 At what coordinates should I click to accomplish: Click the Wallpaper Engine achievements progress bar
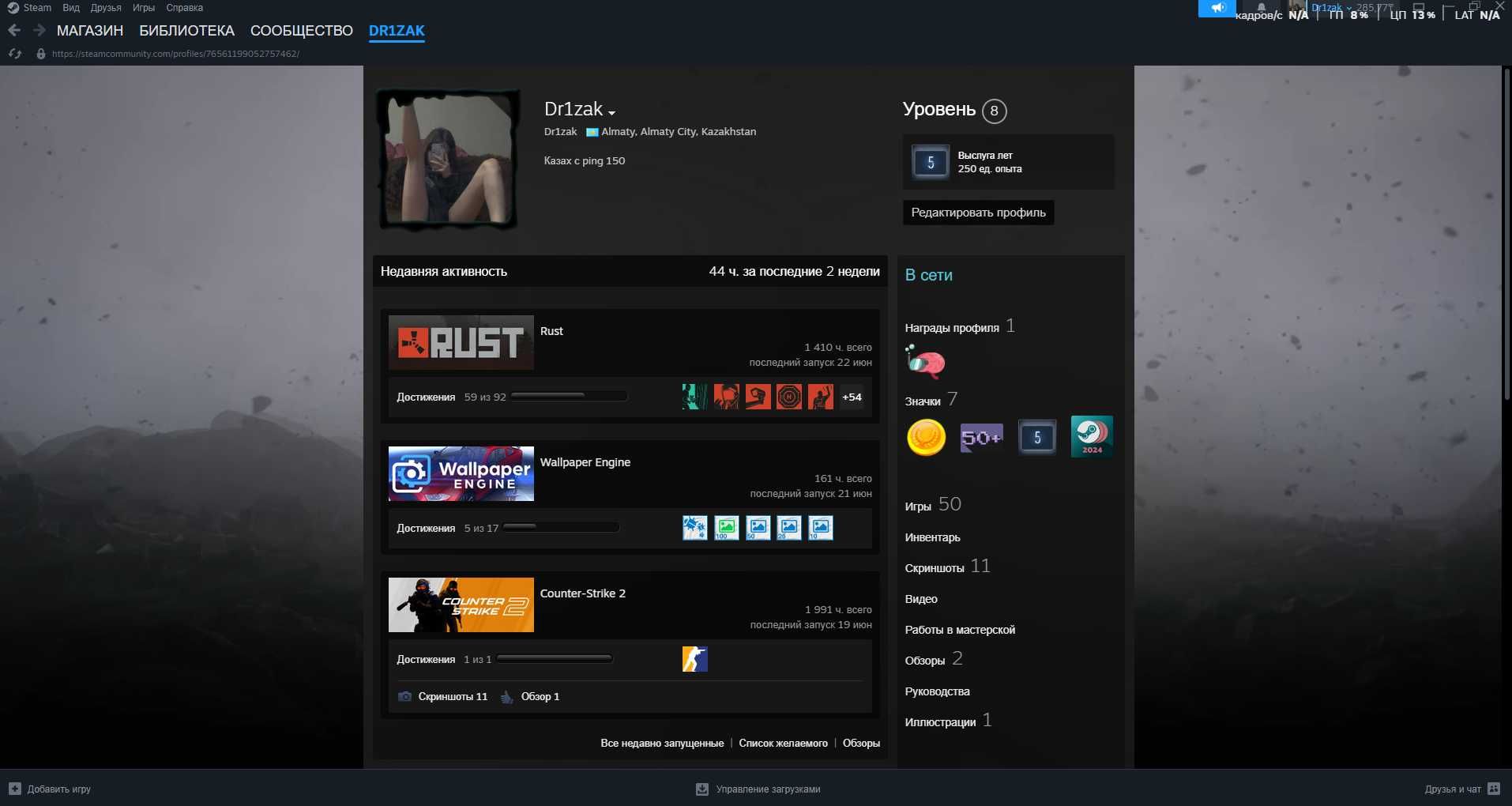coord(561,527)
